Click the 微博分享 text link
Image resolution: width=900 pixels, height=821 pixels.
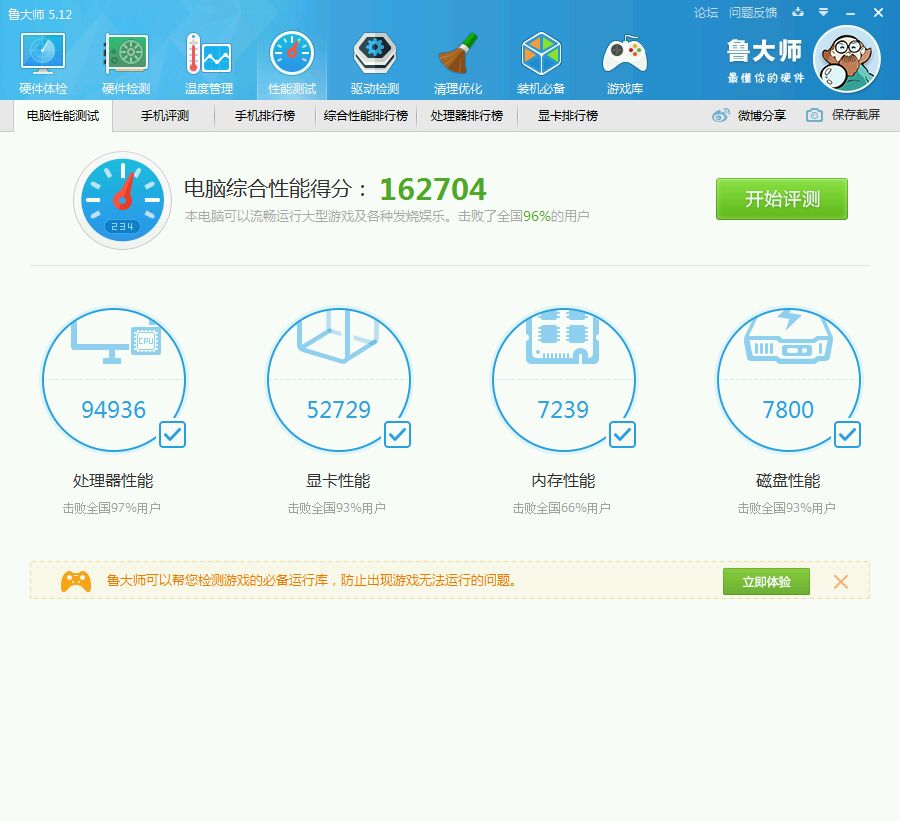762,115
